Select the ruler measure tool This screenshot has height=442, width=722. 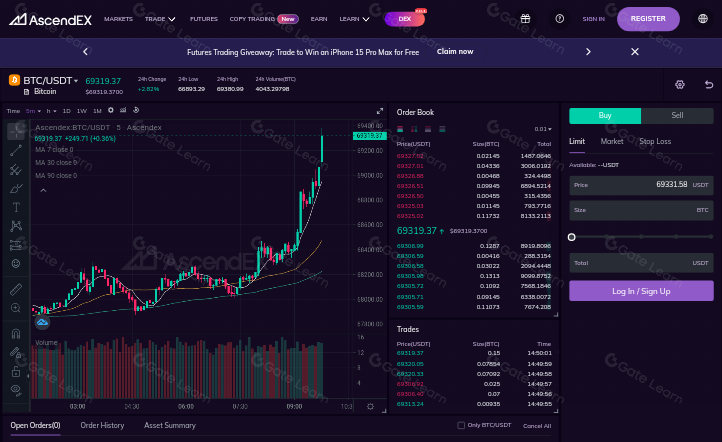pyautogui.click(x=16, y=289)
